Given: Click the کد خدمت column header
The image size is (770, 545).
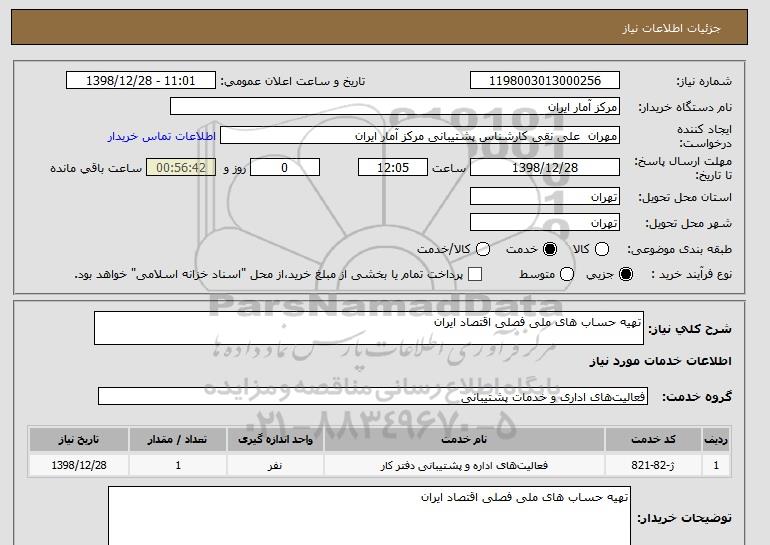Looking at the screenshot, I should tap(653, 439).
